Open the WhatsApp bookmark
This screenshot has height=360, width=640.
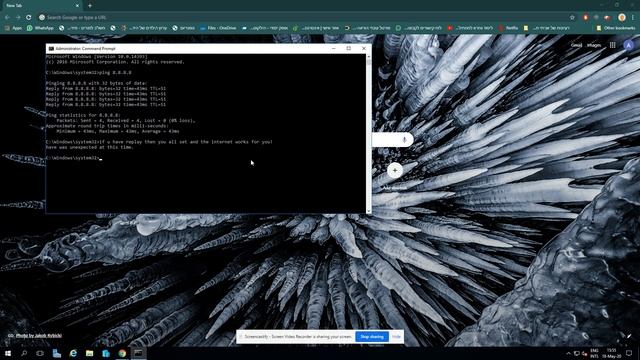pos(40,28)
